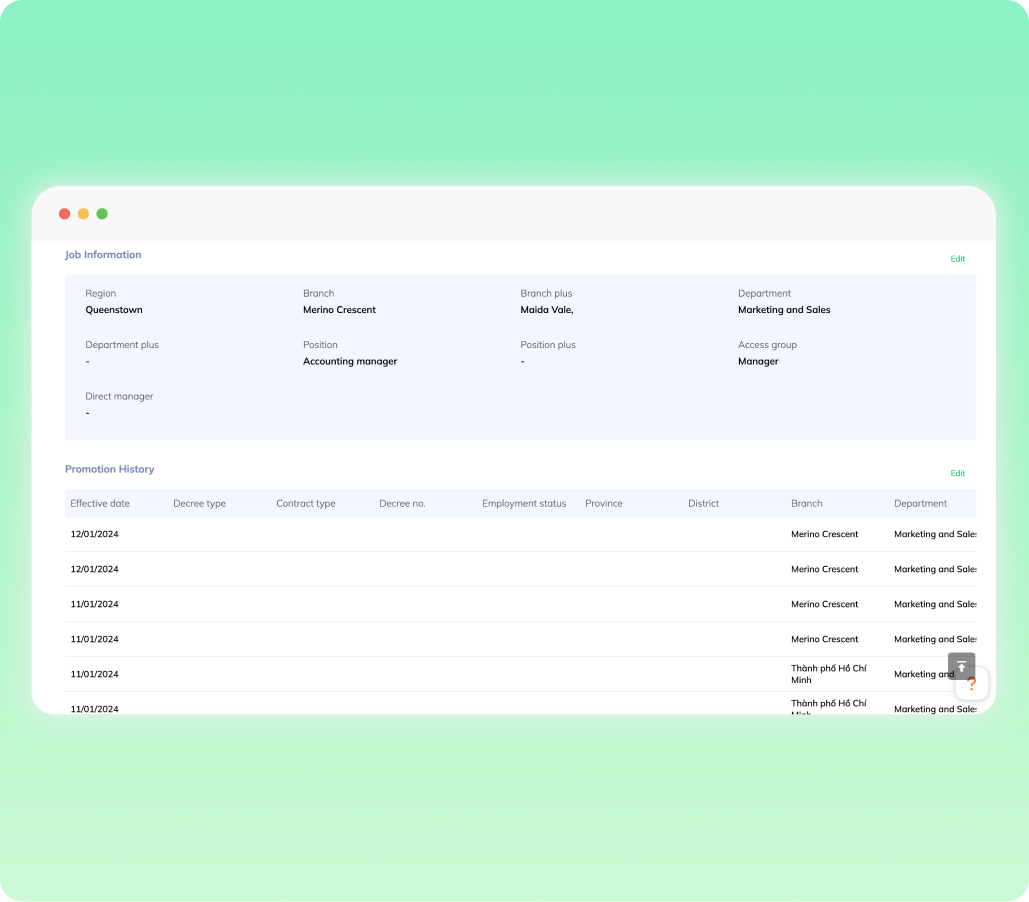Click the Job Information section heading

tap(103, 255)
